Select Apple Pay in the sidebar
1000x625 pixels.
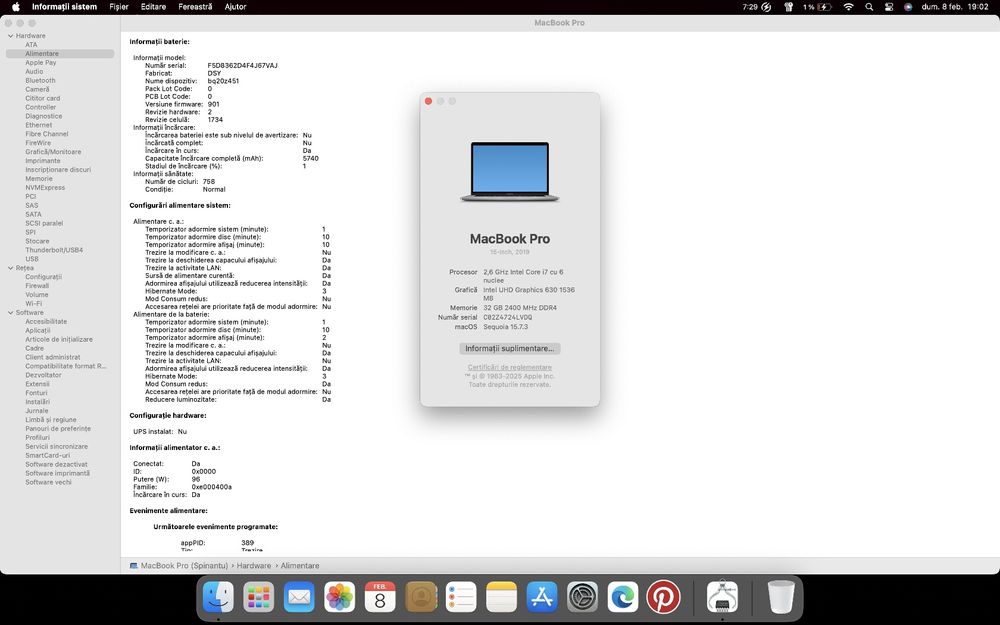[41, 62]
